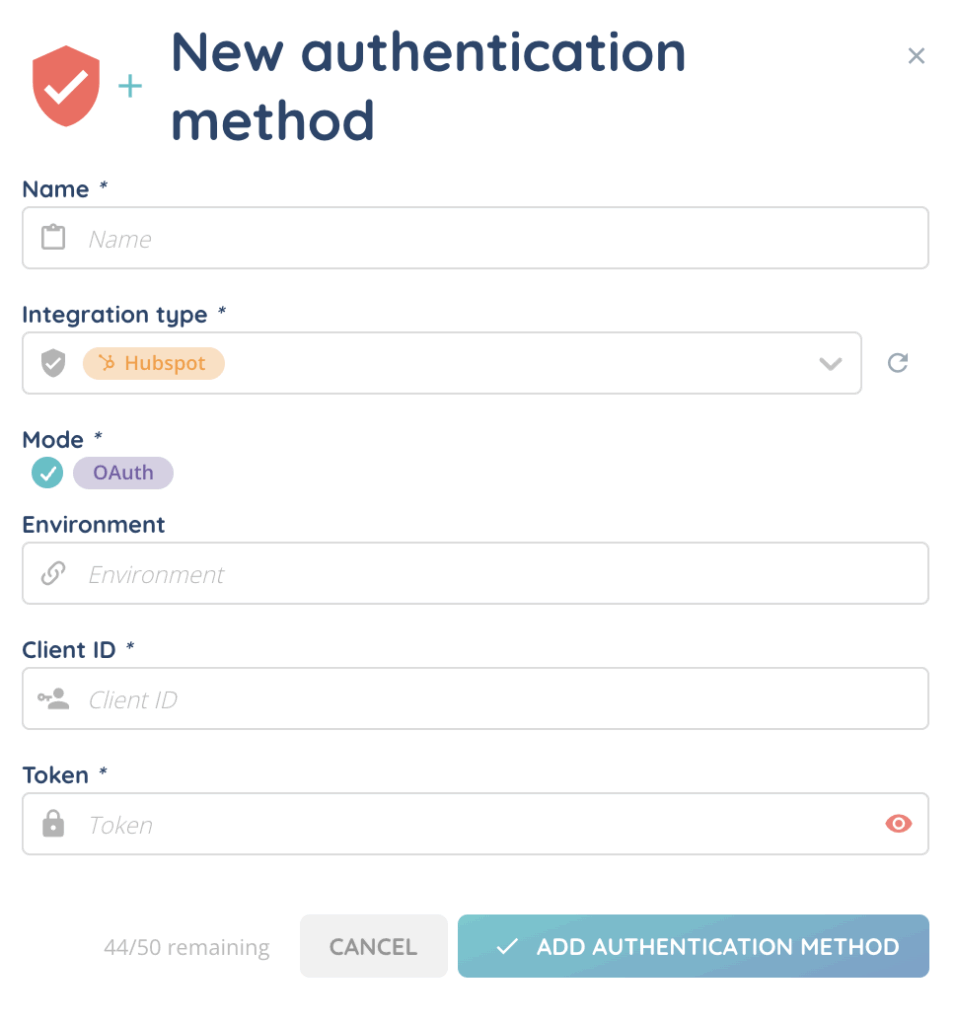The image size is (957, 1024).
Task: Click into the Environment text field
Action: coord(500,574)
